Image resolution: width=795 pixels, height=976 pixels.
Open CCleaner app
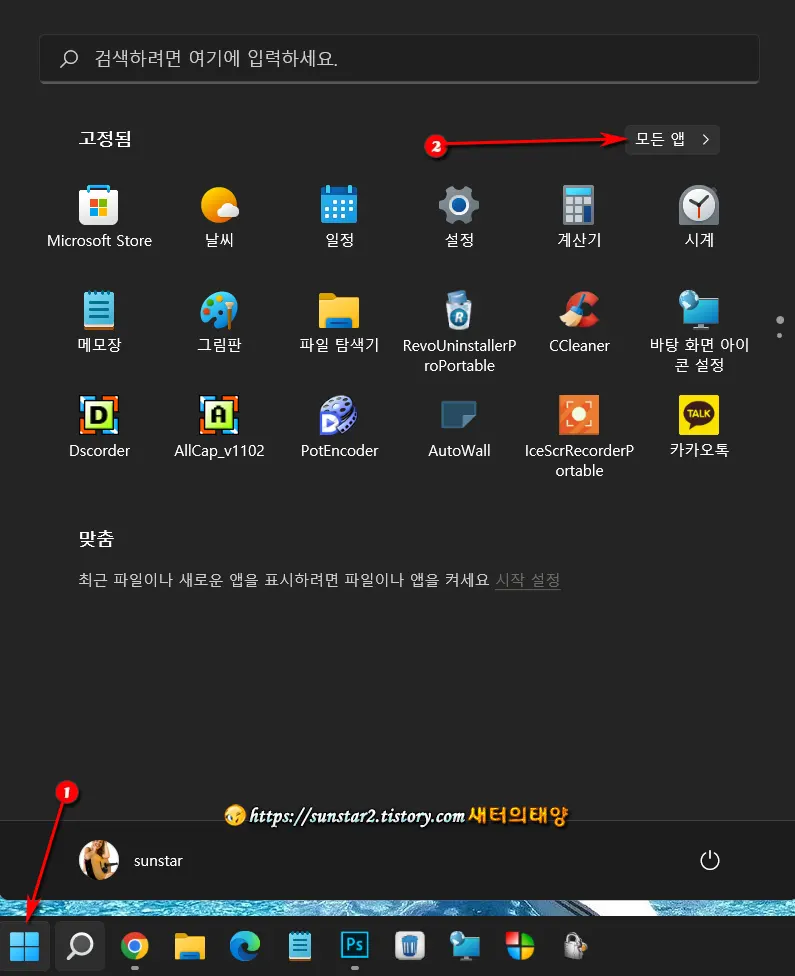click(579, 321)
